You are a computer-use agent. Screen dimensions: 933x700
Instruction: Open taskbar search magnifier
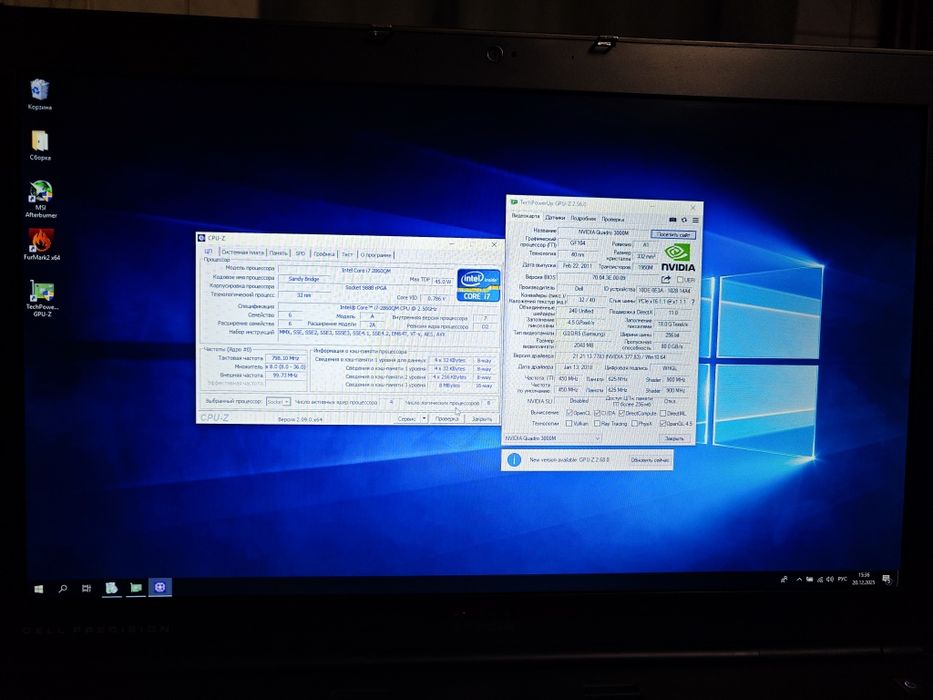(x=62, y=588)
